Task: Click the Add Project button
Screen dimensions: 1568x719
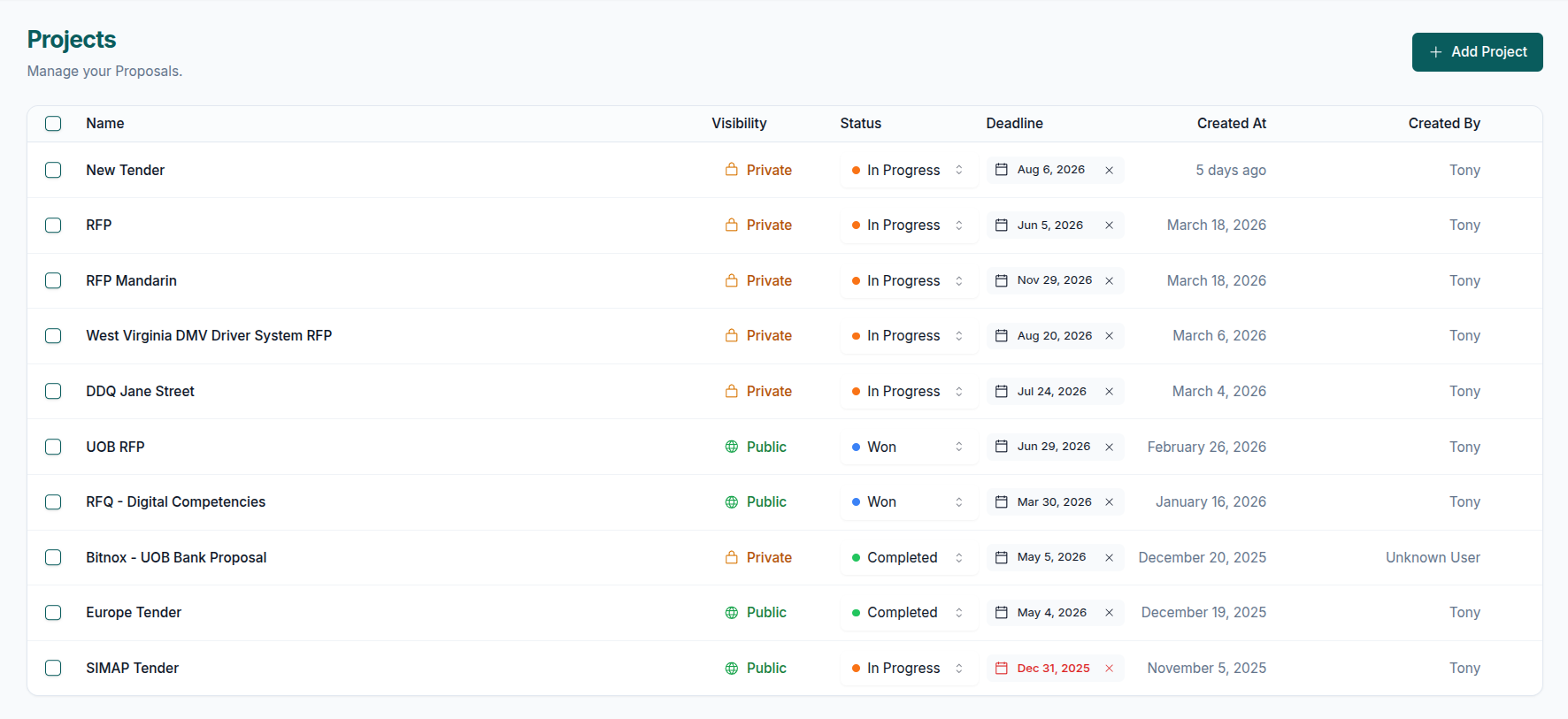Action: click(1477, 52)
